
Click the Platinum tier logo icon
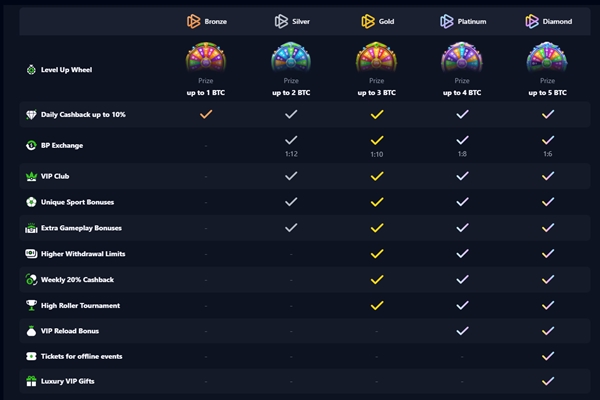point(447,21)
